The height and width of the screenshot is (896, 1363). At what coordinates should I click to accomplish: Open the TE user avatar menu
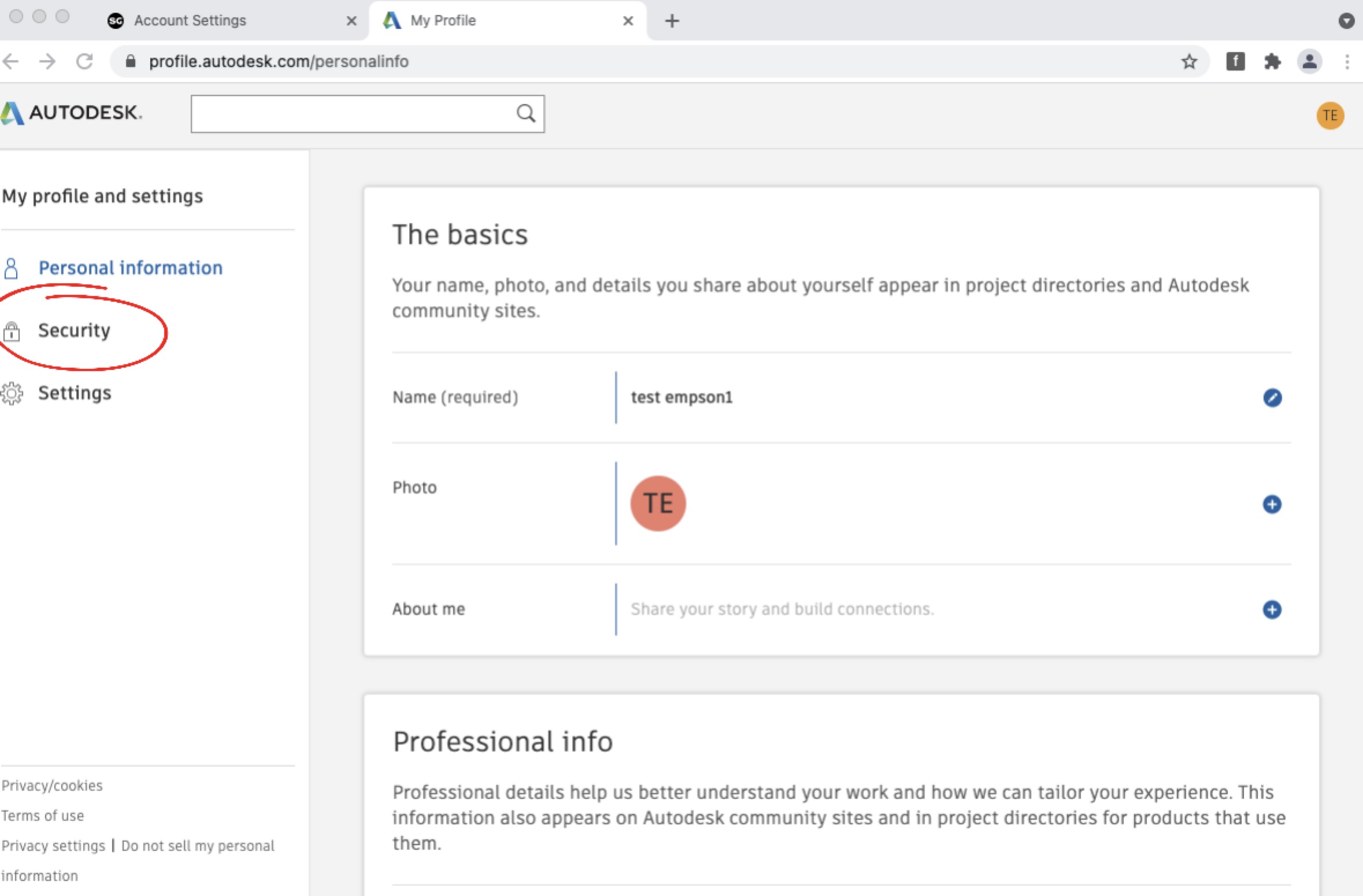click(x=1329, y=116)
